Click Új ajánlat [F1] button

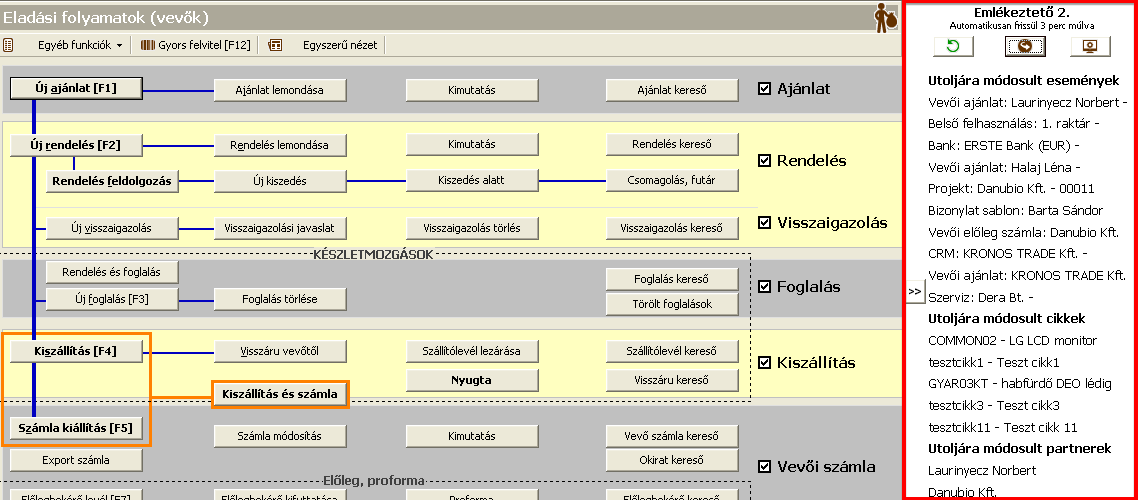tap(76, 88)
